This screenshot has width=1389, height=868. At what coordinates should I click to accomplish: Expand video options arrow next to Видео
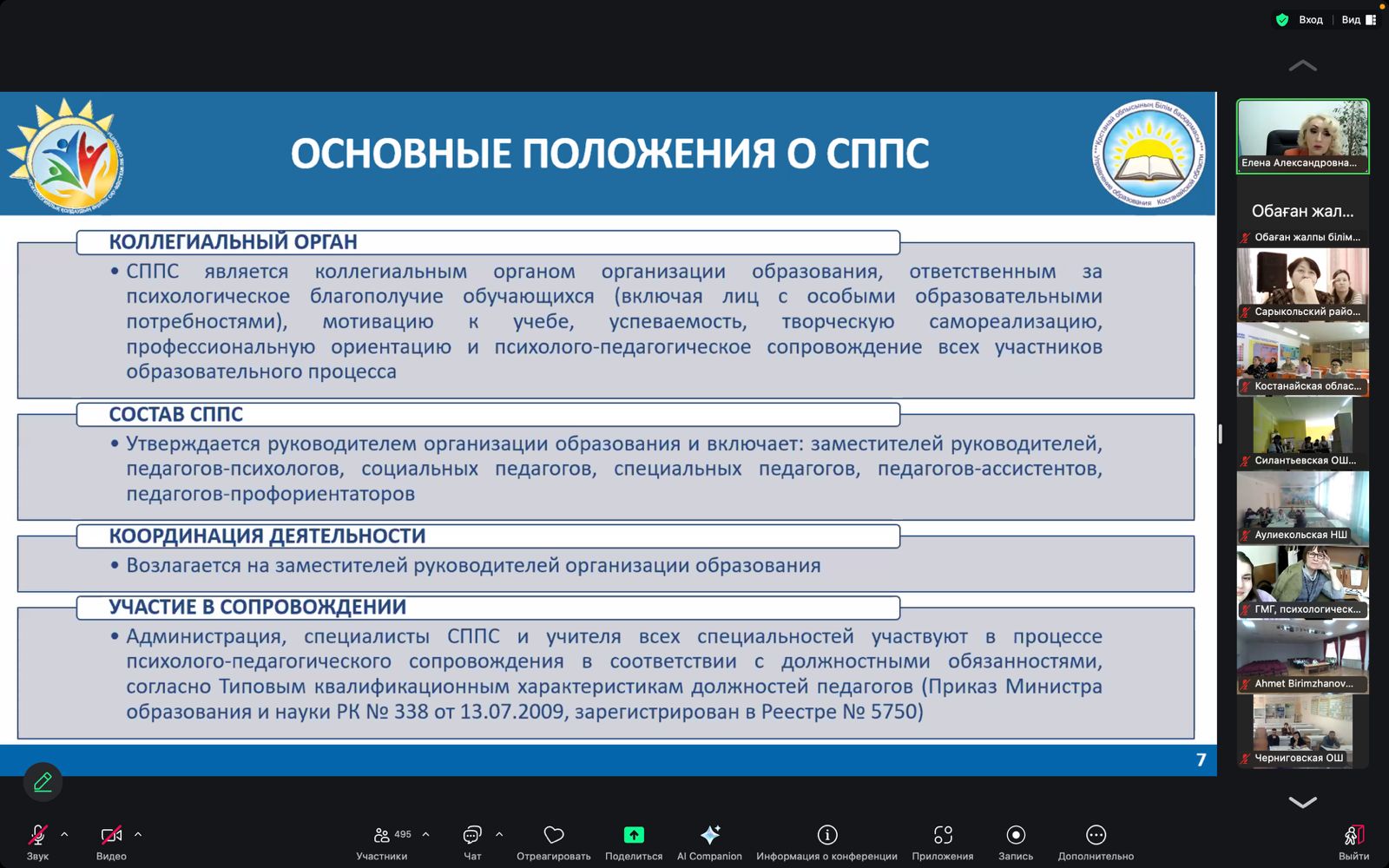point(138,834)
